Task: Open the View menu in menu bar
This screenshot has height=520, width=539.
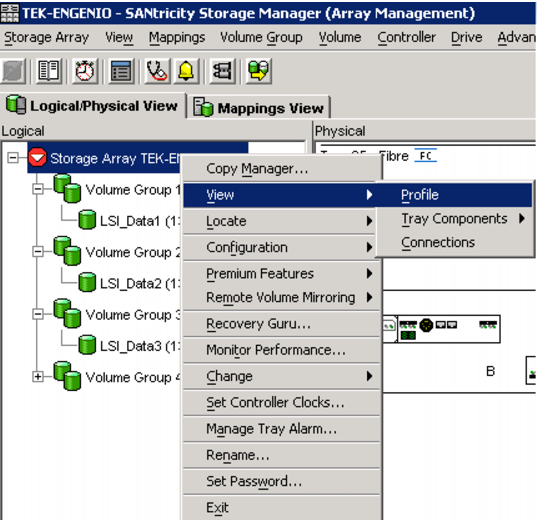Action: pyautogui.click(x=119, y=37)
